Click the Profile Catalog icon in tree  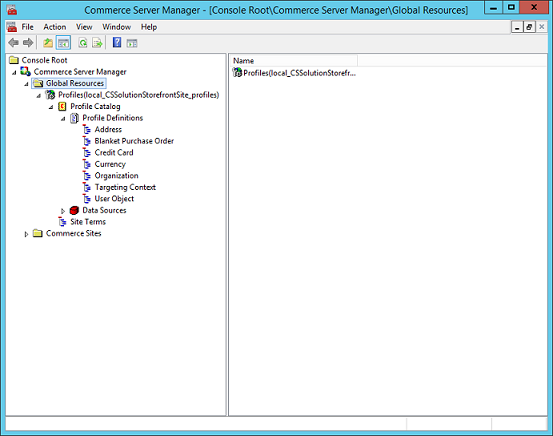pyautogui.click(x=62, y=106)
